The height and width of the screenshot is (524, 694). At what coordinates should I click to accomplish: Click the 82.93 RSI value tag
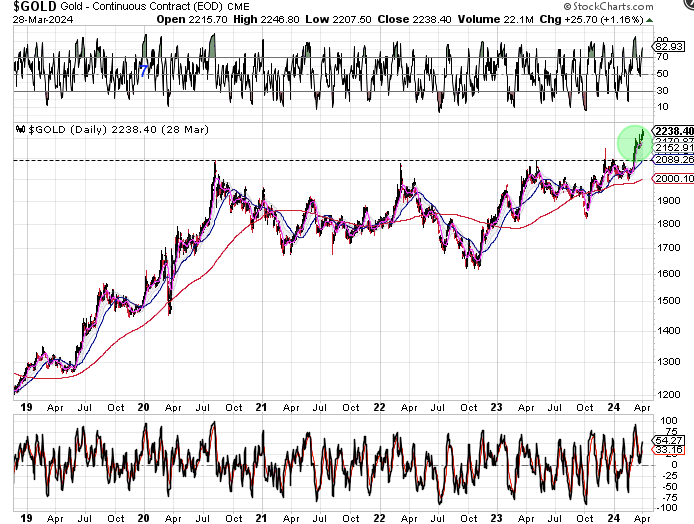[x=667, y=46]
